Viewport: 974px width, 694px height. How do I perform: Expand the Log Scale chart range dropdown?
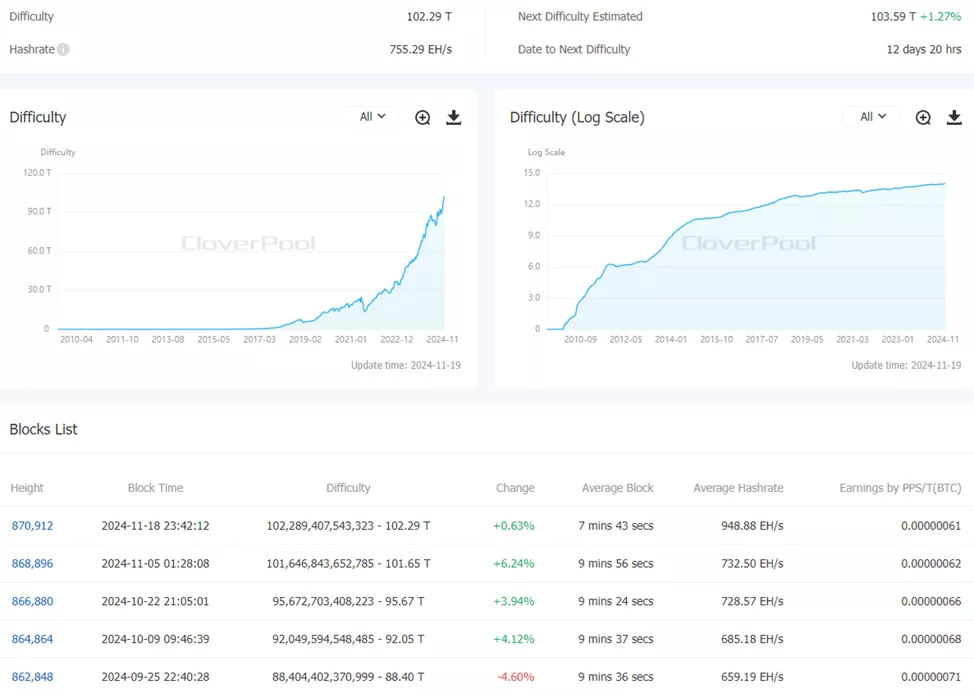coord(871,117)
